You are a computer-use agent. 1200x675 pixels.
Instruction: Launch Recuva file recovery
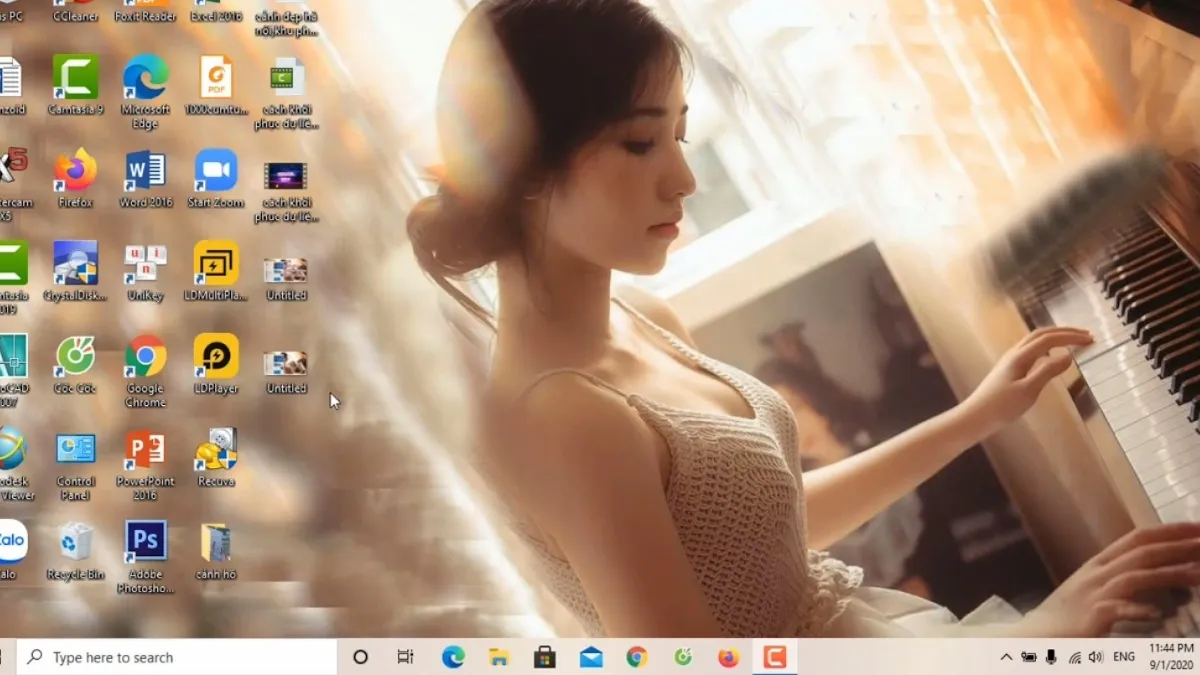pos(216,452)
